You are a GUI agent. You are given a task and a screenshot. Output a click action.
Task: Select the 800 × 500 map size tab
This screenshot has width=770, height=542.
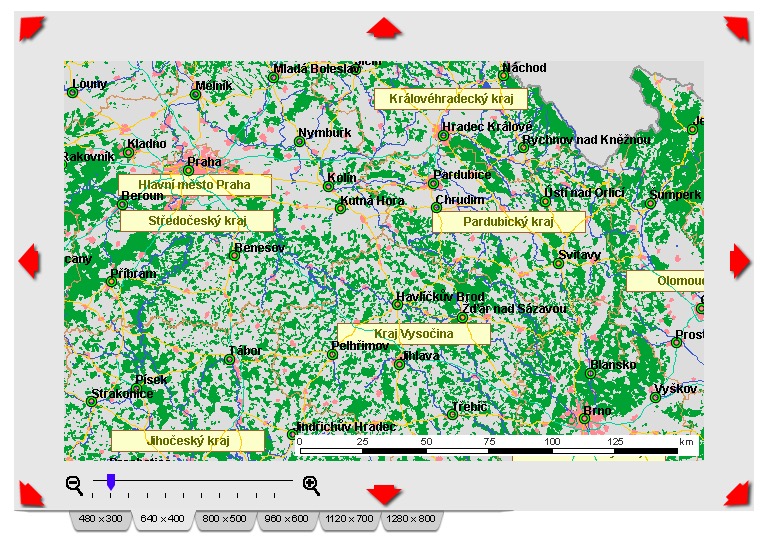(x=224, y=519)
